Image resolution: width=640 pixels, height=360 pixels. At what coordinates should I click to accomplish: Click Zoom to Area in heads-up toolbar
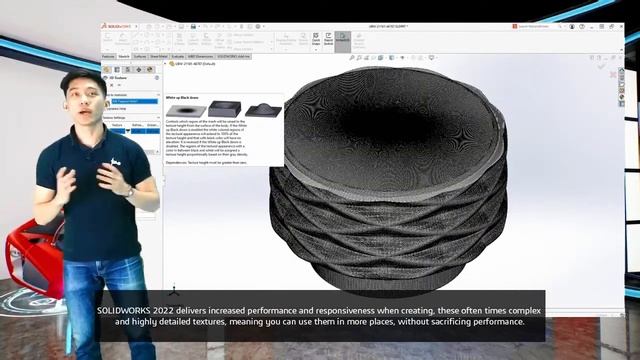359,58
